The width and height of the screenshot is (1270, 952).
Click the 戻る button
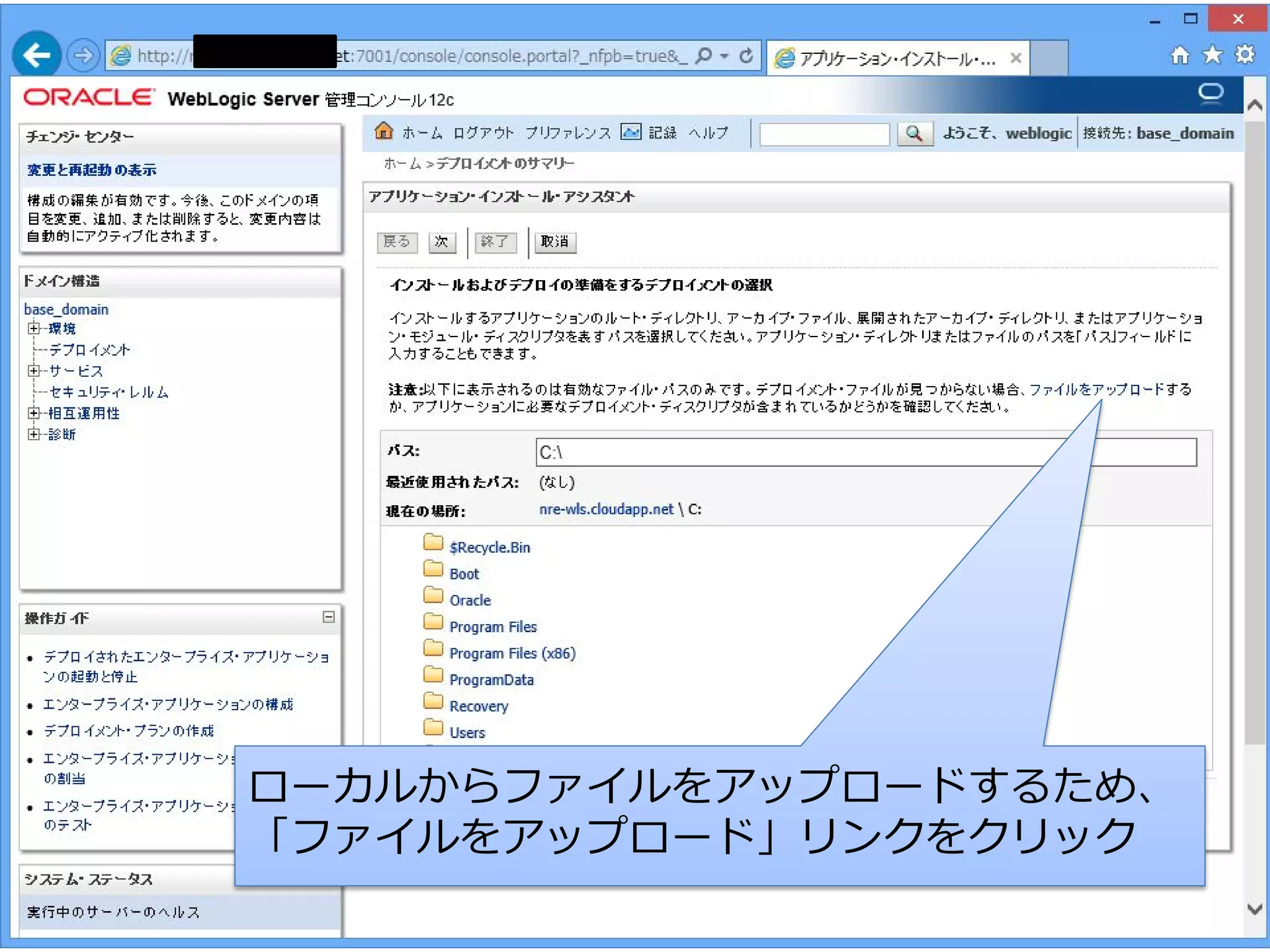[397, 242]
